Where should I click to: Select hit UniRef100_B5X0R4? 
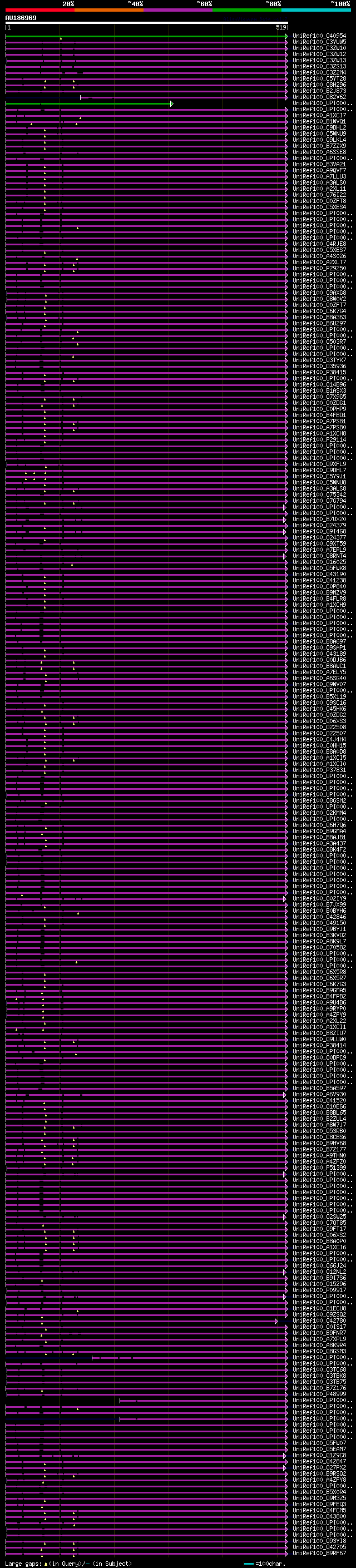point(319,1492)
